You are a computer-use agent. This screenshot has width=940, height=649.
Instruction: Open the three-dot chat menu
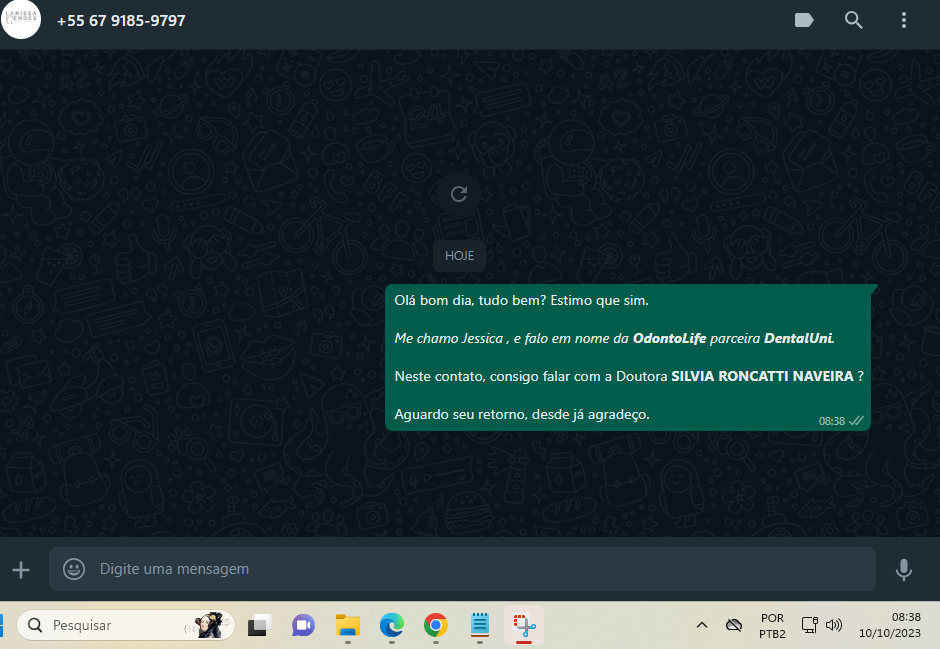(x=903, y=20)
